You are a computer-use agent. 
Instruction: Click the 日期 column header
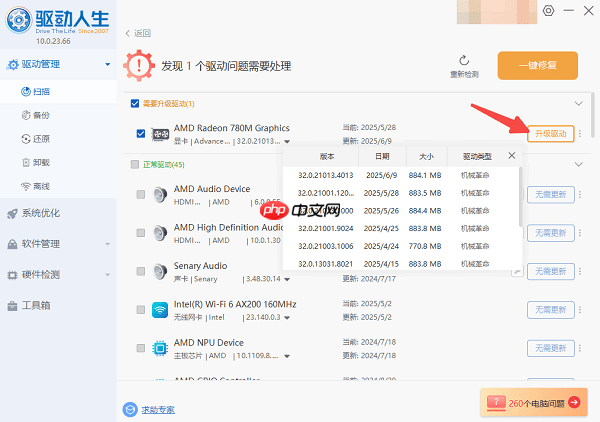pos(382,156)
